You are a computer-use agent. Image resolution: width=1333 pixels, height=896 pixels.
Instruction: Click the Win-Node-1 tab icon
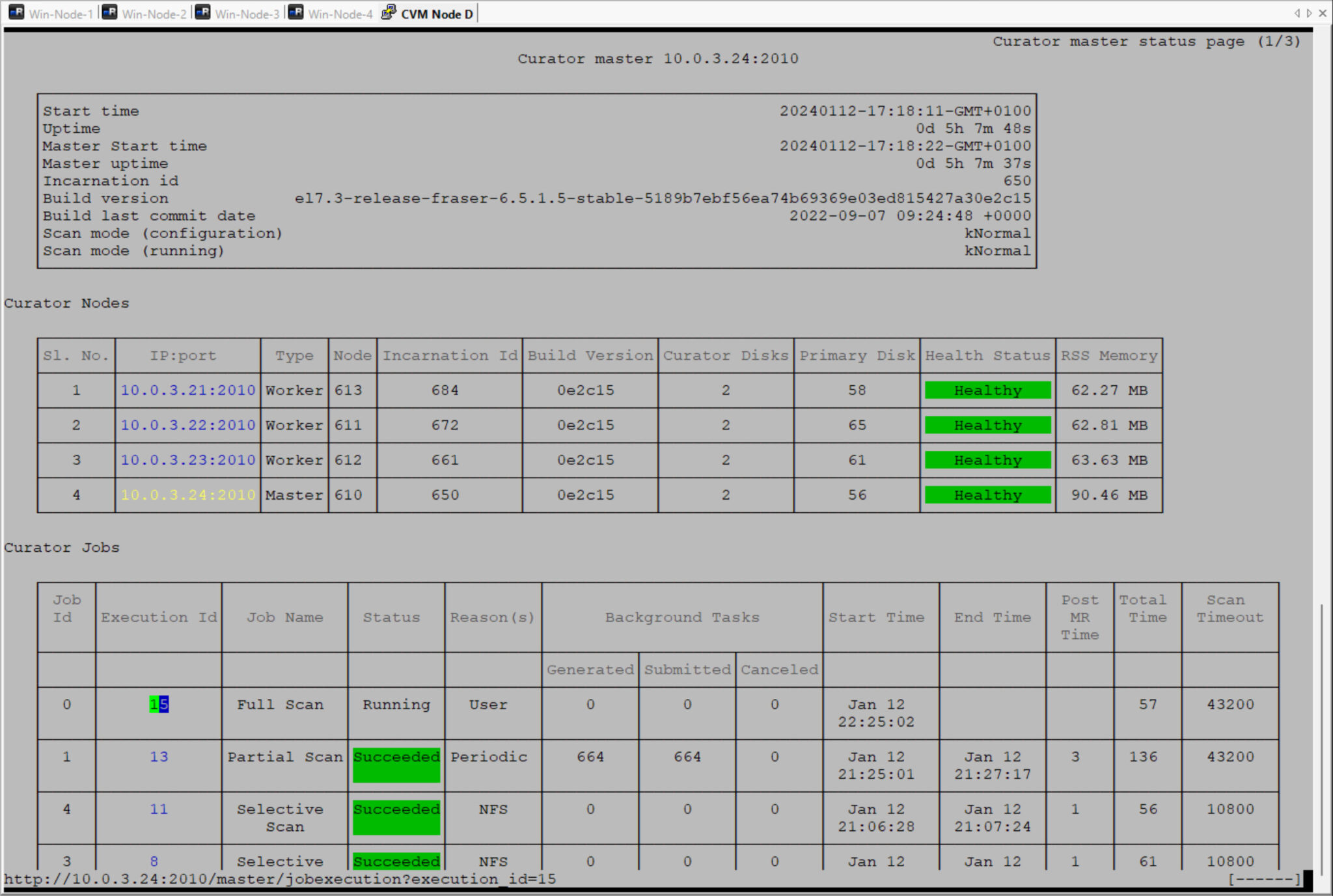16,13
